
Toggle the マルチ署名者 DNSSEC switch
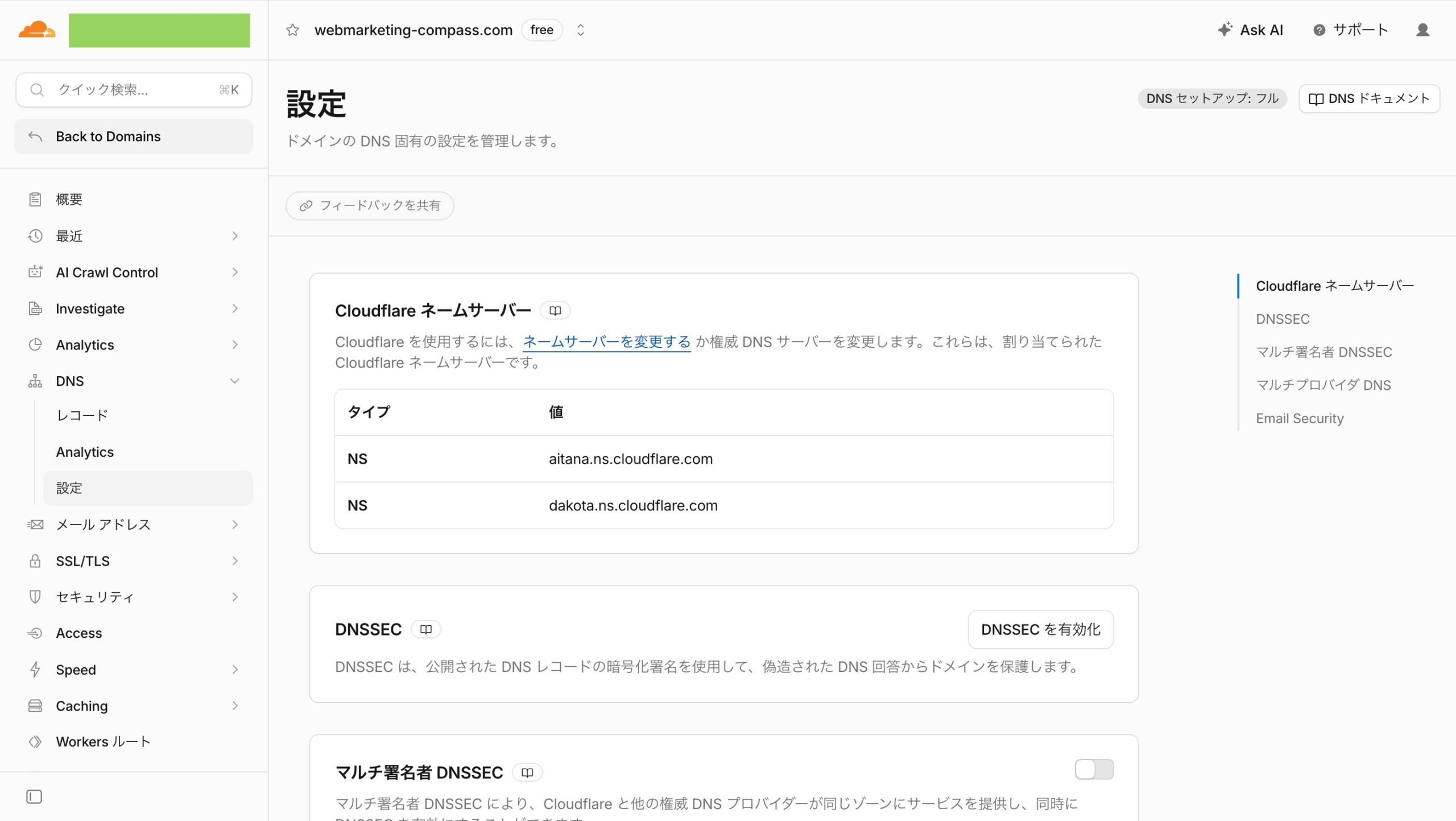pyautogui.click(x=1094, y=770)
